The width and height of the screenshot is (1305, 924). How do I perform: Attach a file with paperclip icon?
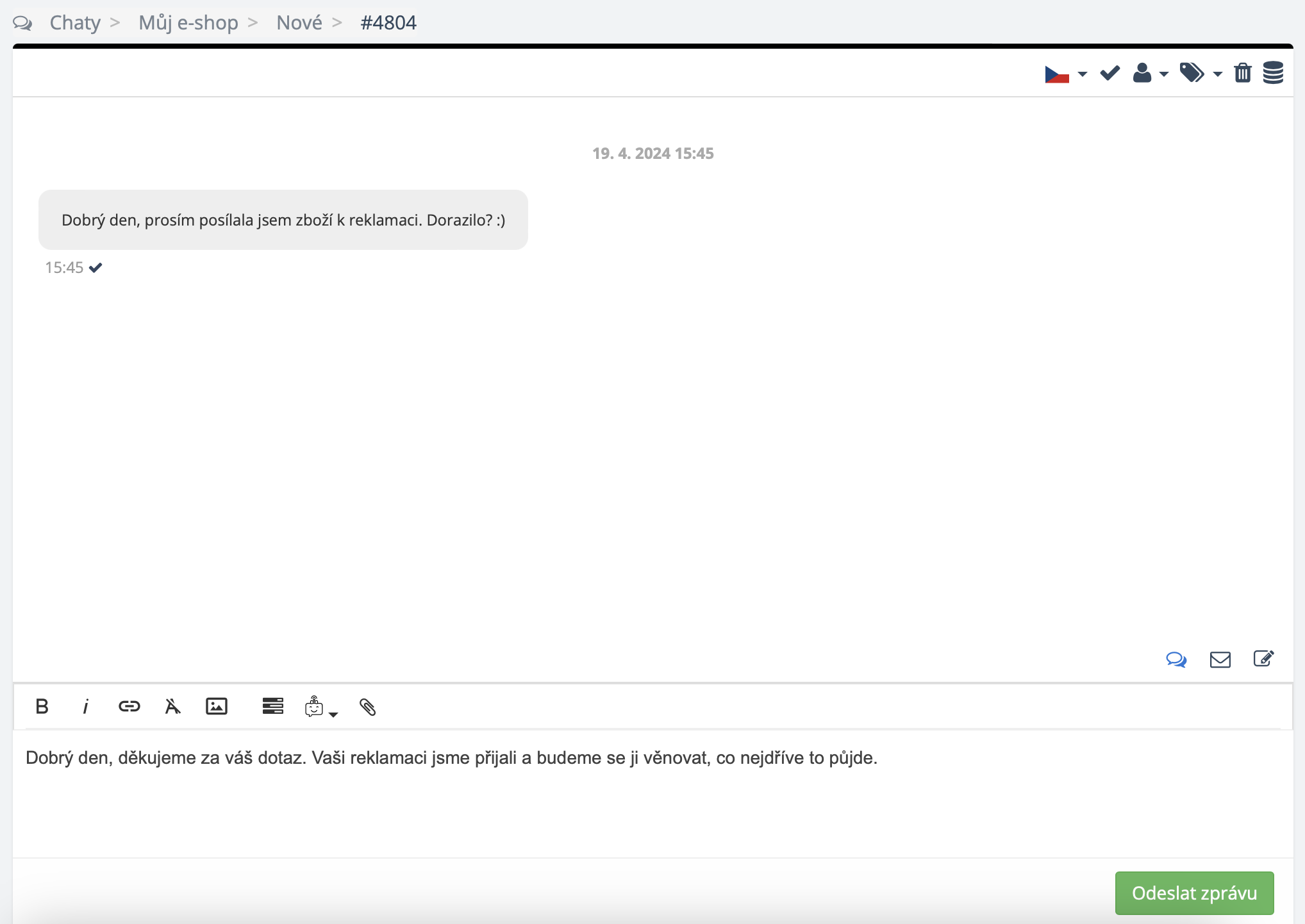pyautogui.click(x=367, y=707)
